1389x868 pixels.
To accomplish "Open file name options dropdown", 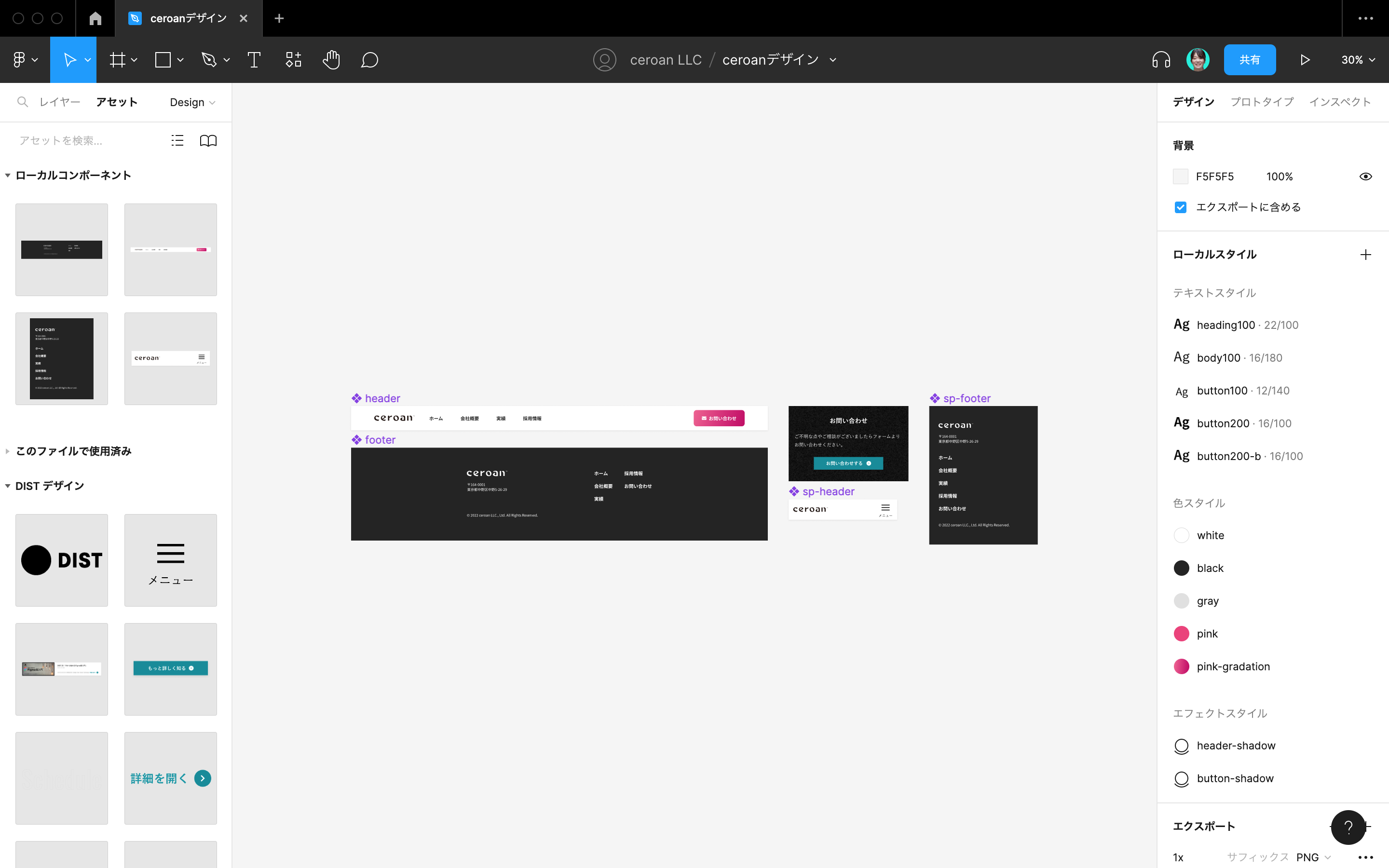I will coord(833,60).
